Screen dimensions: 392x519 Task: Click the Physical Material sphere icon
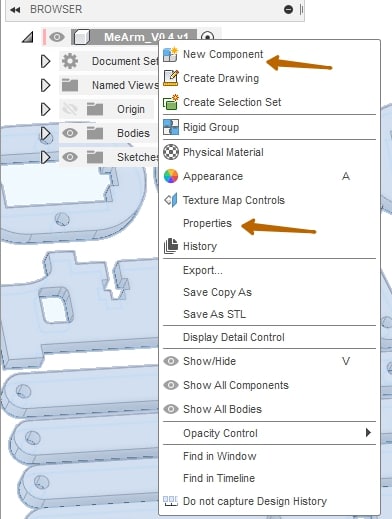(171, 152)
